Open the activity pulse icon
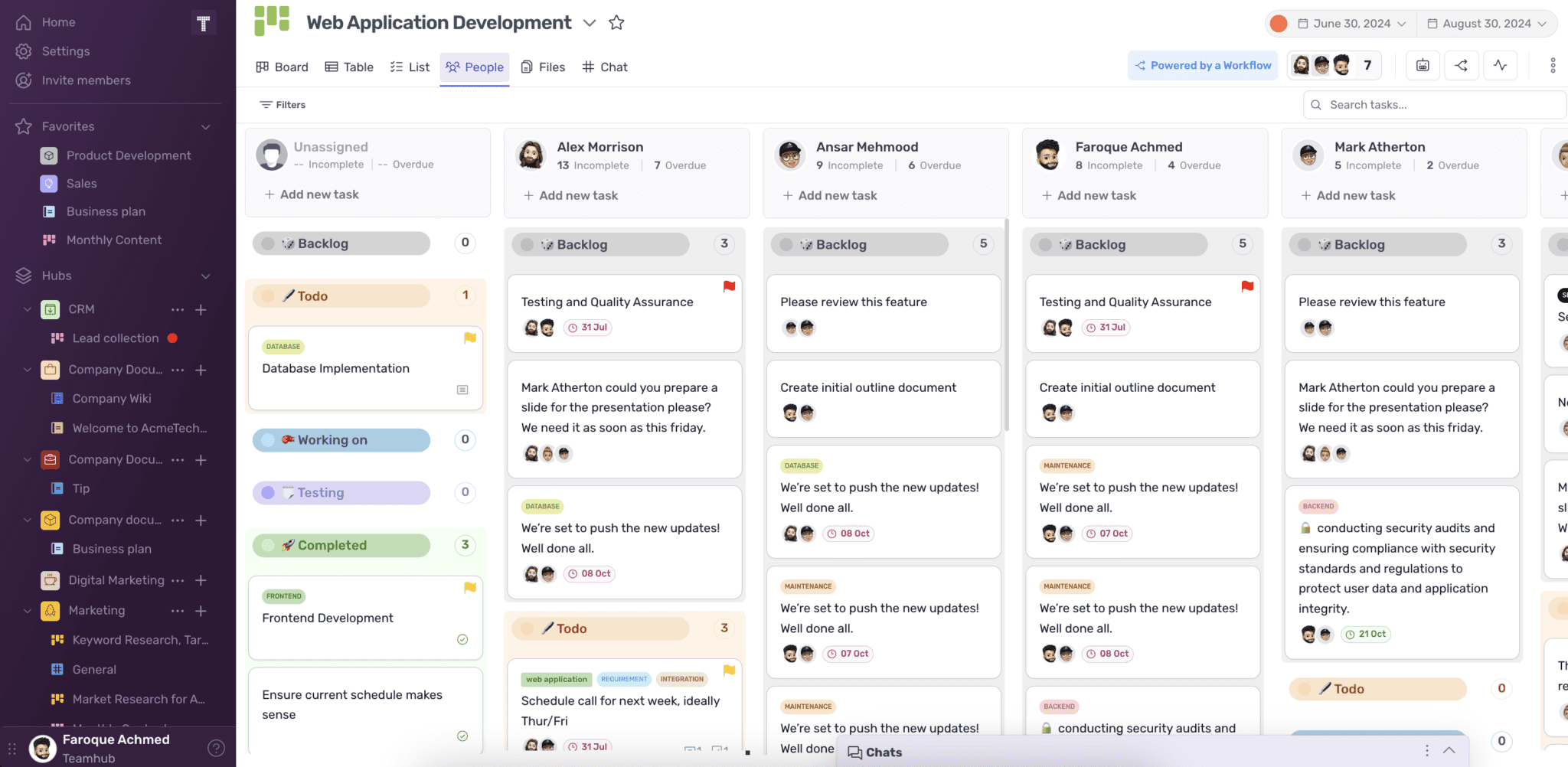Viewport: 1568px width, 767px height. (1501, 65)
